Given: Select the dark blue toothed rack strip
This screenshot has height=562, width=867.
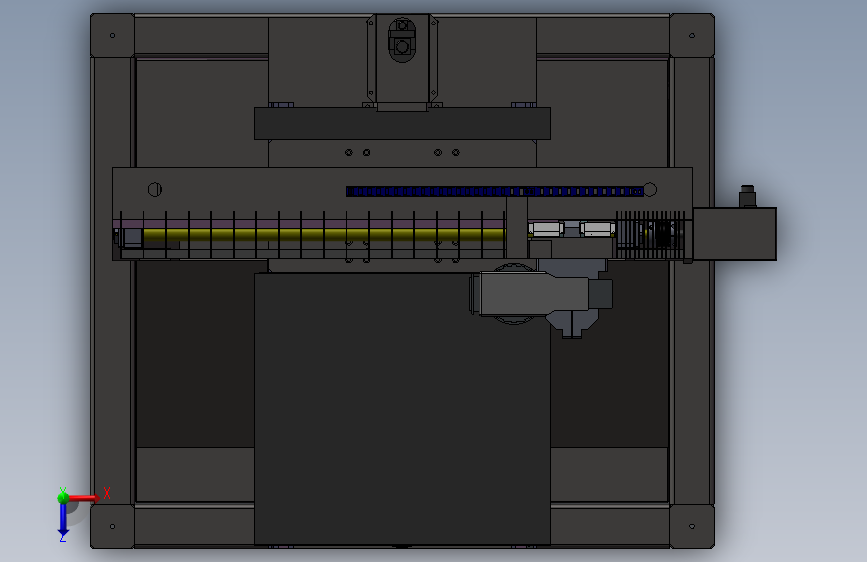Looking at the screenshot, I should click(494, 191).
